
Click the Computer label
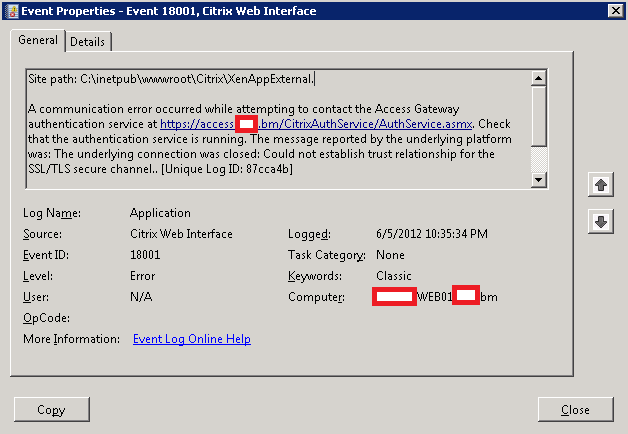click(316, 297)
